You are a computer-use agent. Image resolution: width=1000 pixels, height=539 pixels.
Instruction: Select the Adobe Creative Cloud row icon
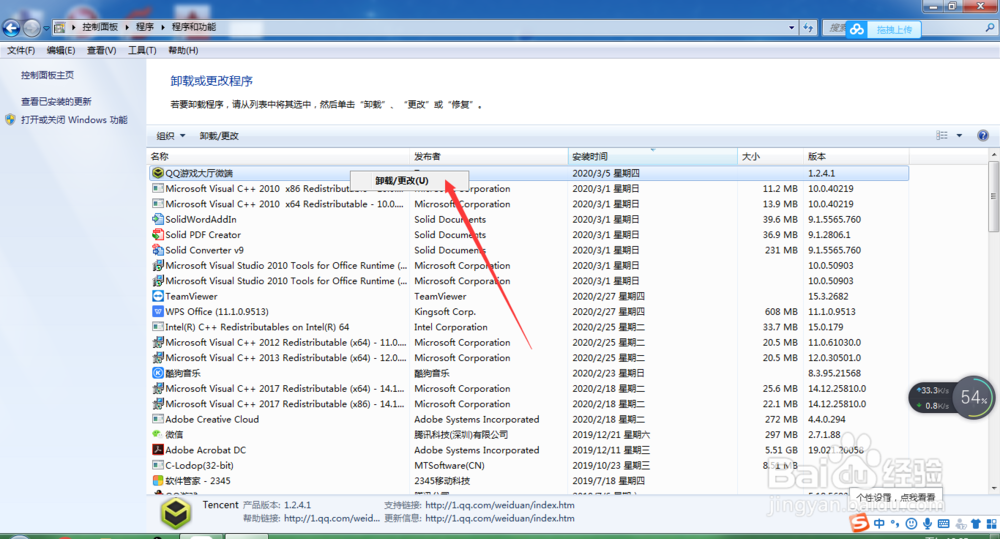(x=158, y=419)
